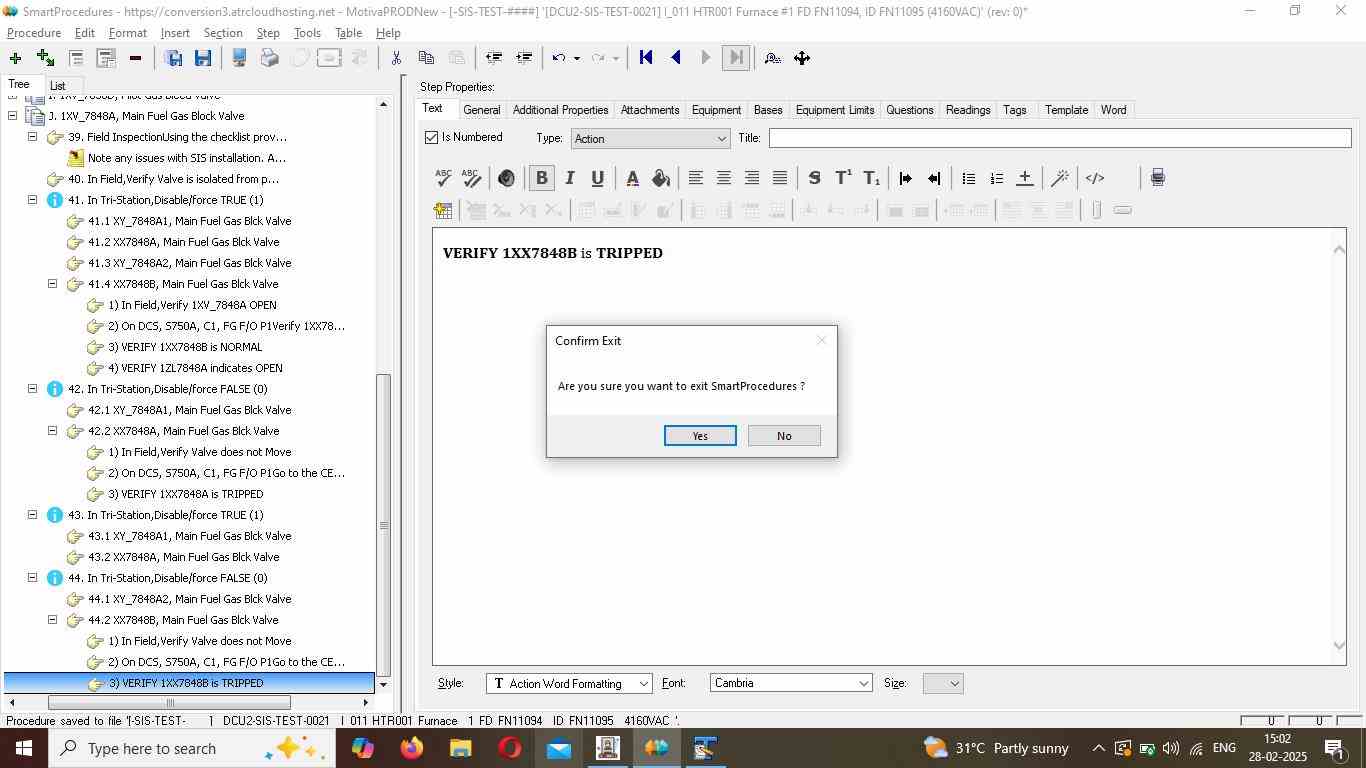Click the Windows Start button
This screenshot has width=1366, height=768.
click(23, 748)
